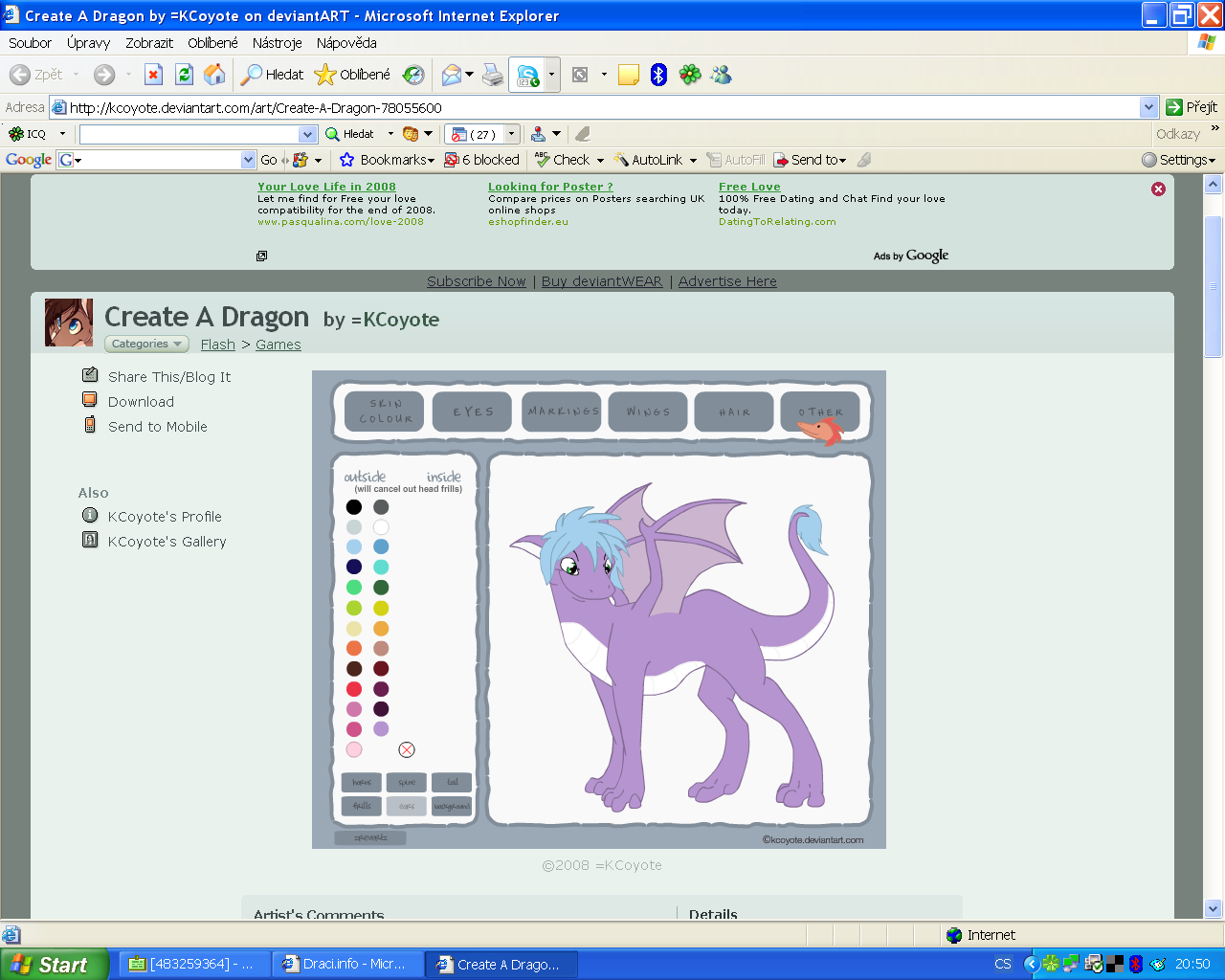The width and height of the screenshot is (1225, 980).
Task: Toggle the spine option button
Action: [407, 783]
